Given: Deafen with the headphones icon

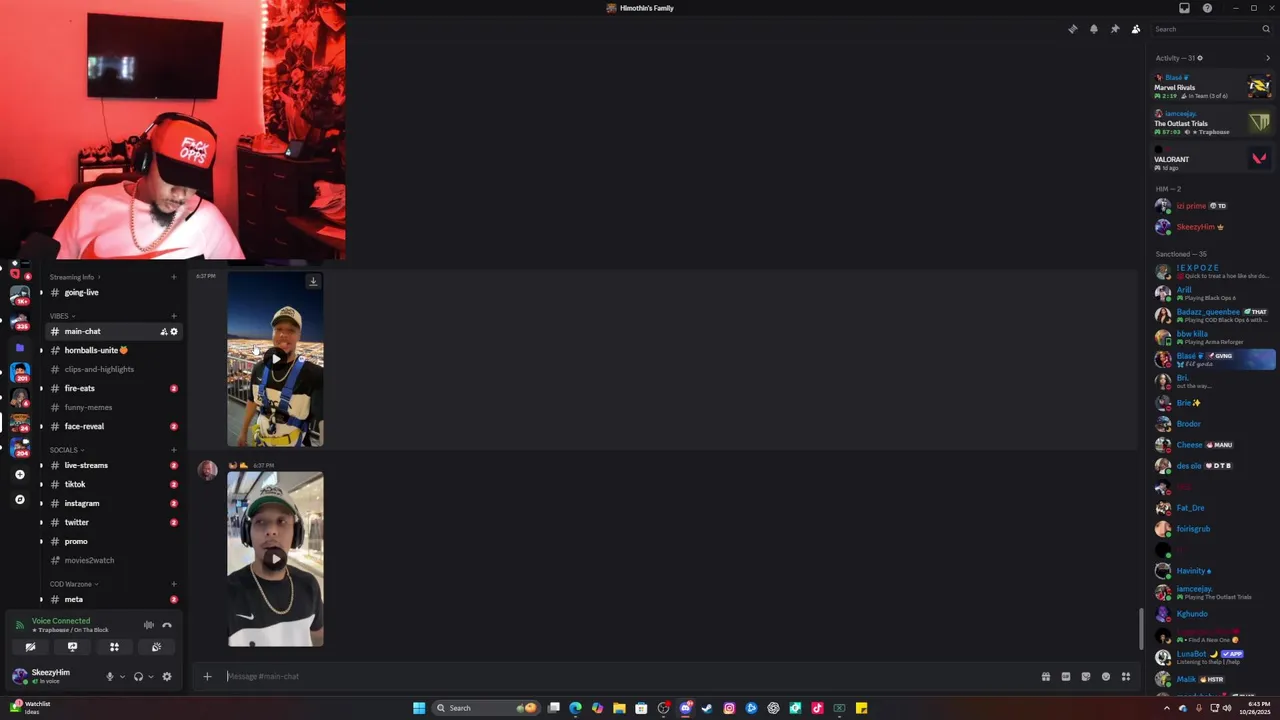Looking at the screenshot, I should pos(138,677).
